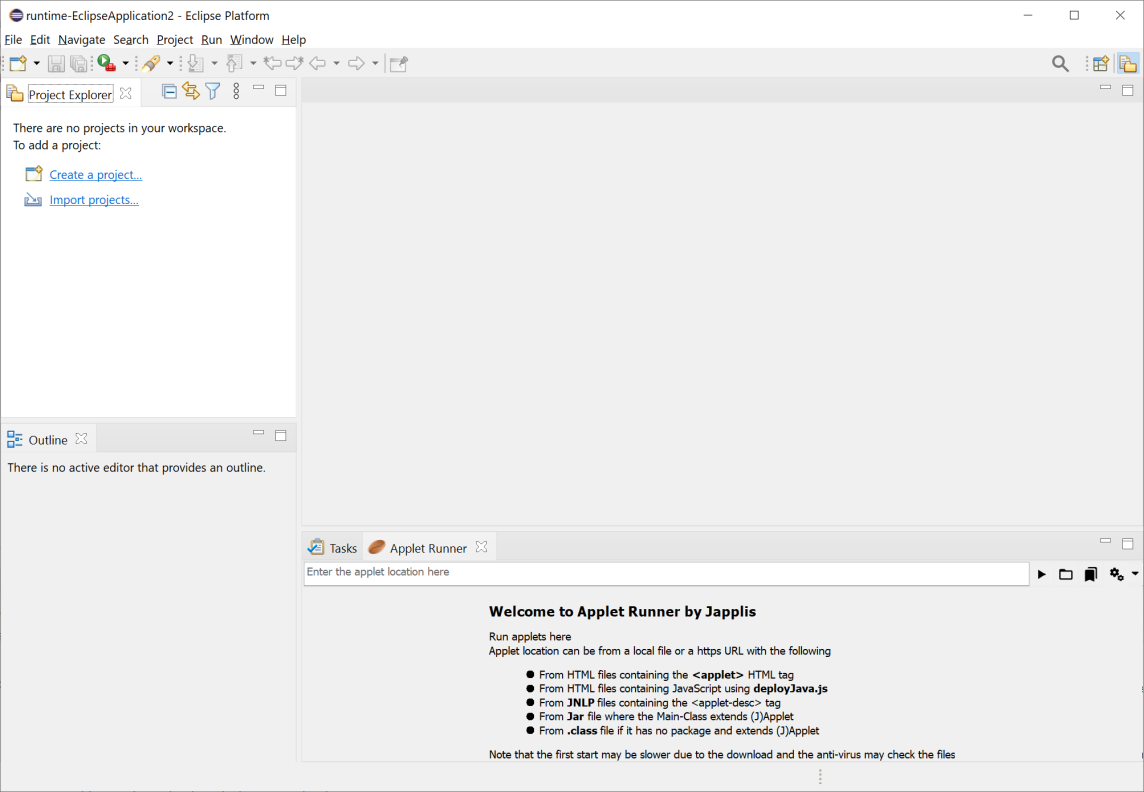The width and height of the screenshot is (1144, 792).
Task: Click the Save All toolbar icon
Action: (x=78, y=63)
